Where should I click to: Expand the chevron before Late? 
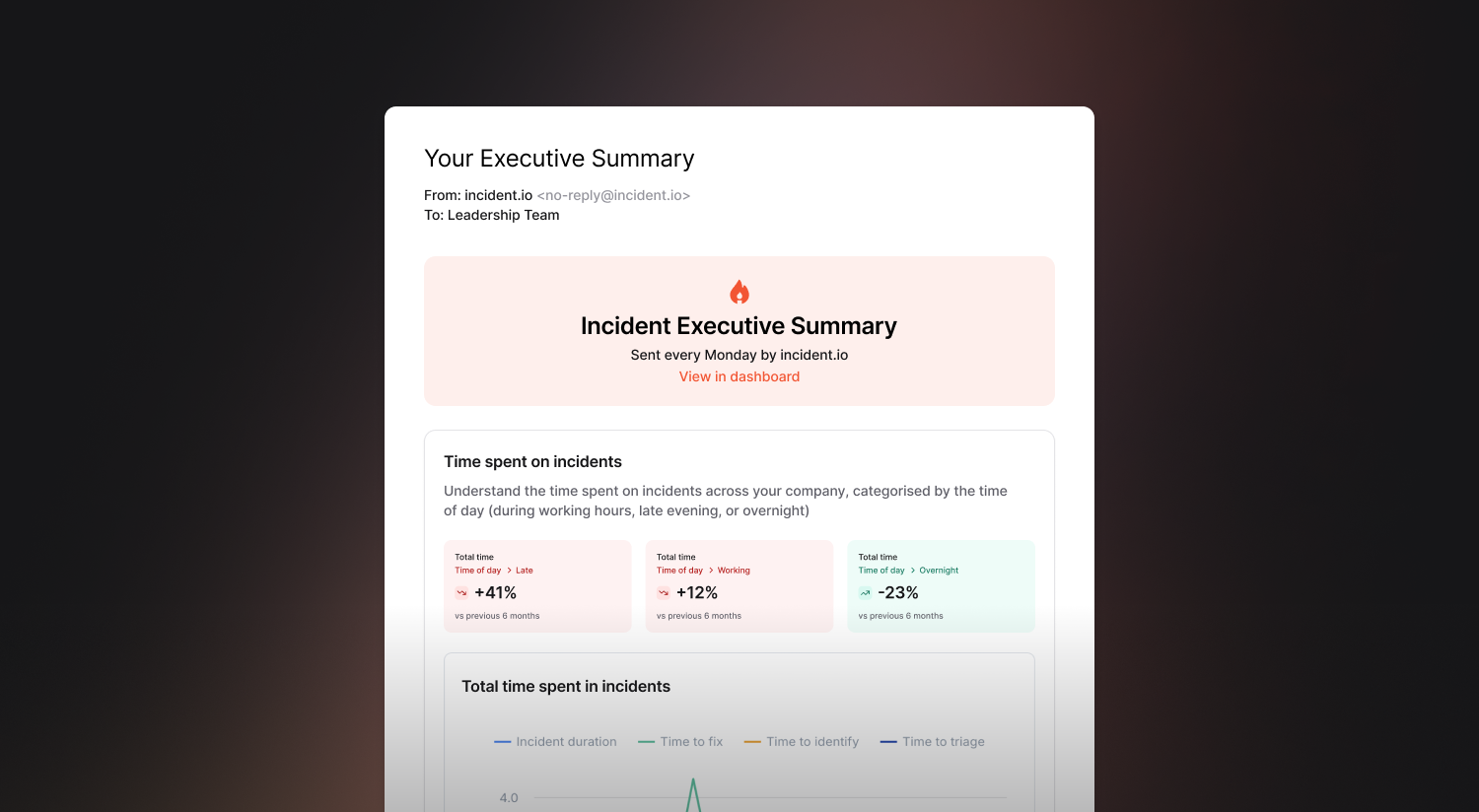pos(509,571)
